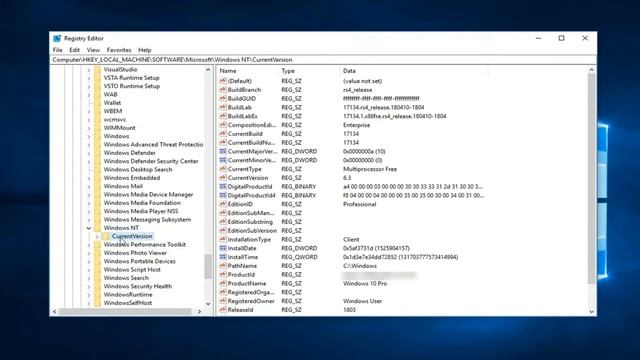This screenshot has width=640, height=360.
Task: Select the CurrentMajorVersionNumber DWORD value icon
Action: pyautogui.click(x=223, y=151)
